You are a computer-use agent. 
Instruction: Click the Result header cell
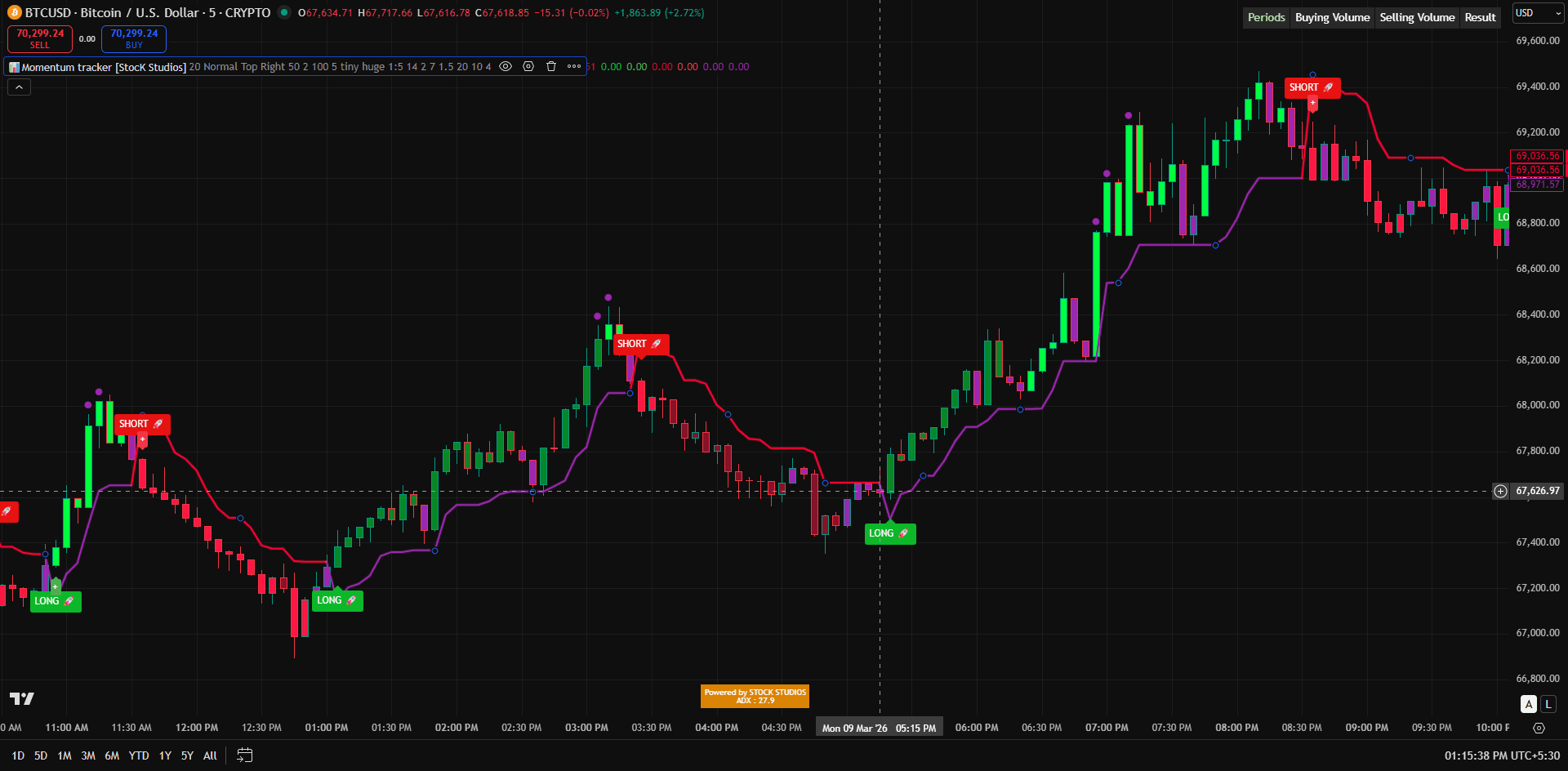tap(1480, 17)
